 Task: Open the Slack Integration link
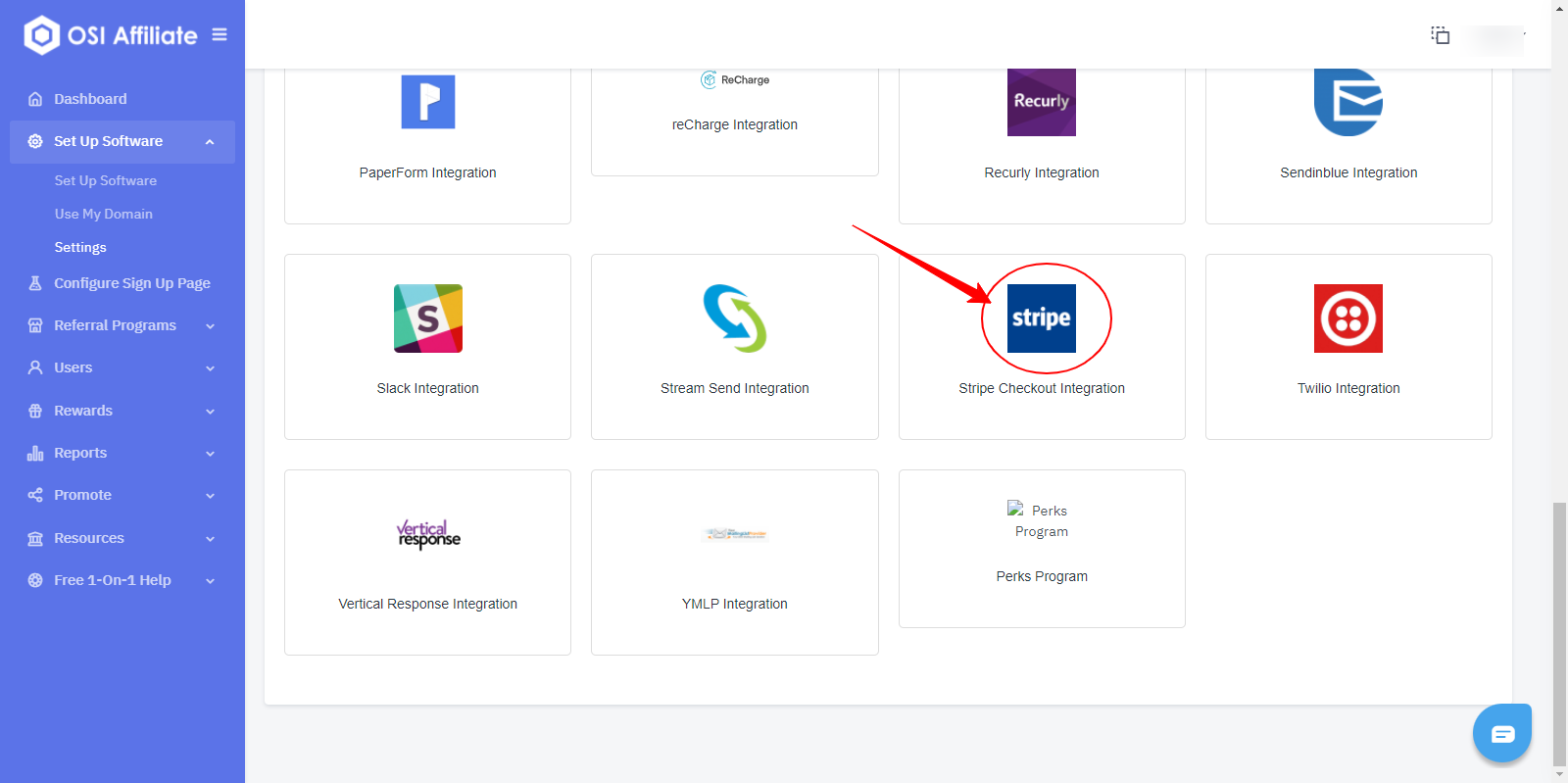point(428,388)
